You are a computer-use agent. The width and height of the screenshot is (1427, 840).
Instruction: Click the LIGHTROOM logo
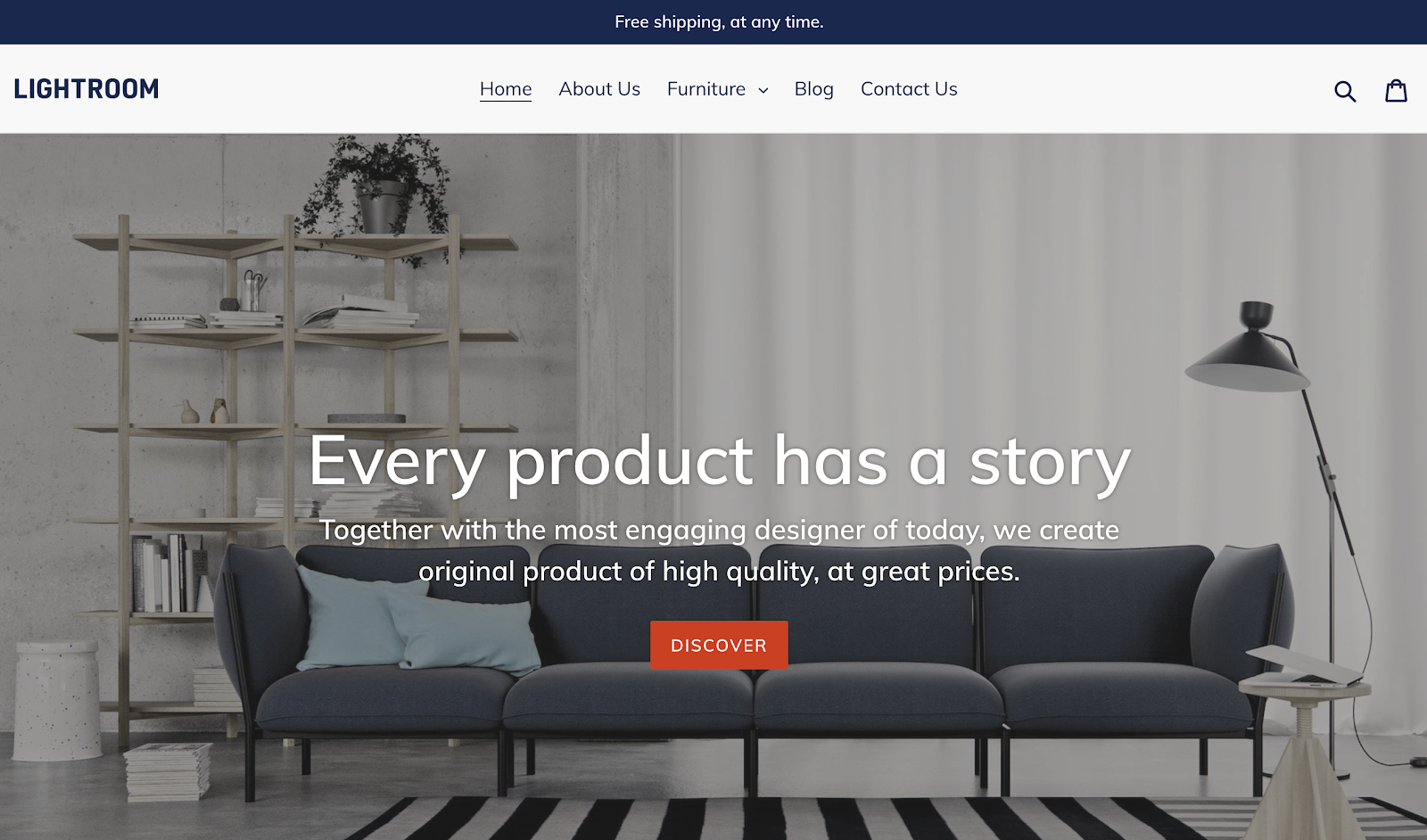87,89
